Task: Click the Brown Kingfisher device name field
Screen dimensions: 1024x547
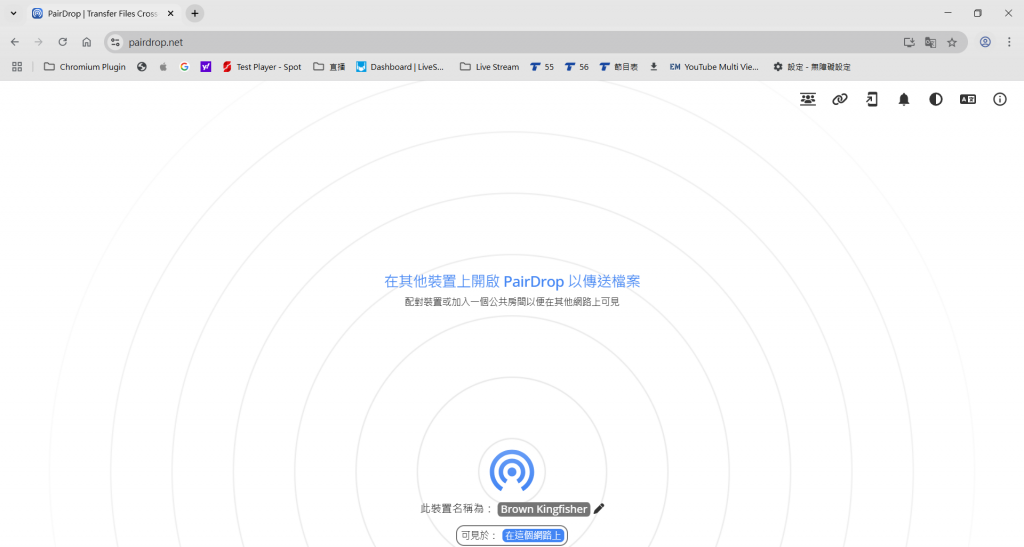Action: click(x=544, y=509)
